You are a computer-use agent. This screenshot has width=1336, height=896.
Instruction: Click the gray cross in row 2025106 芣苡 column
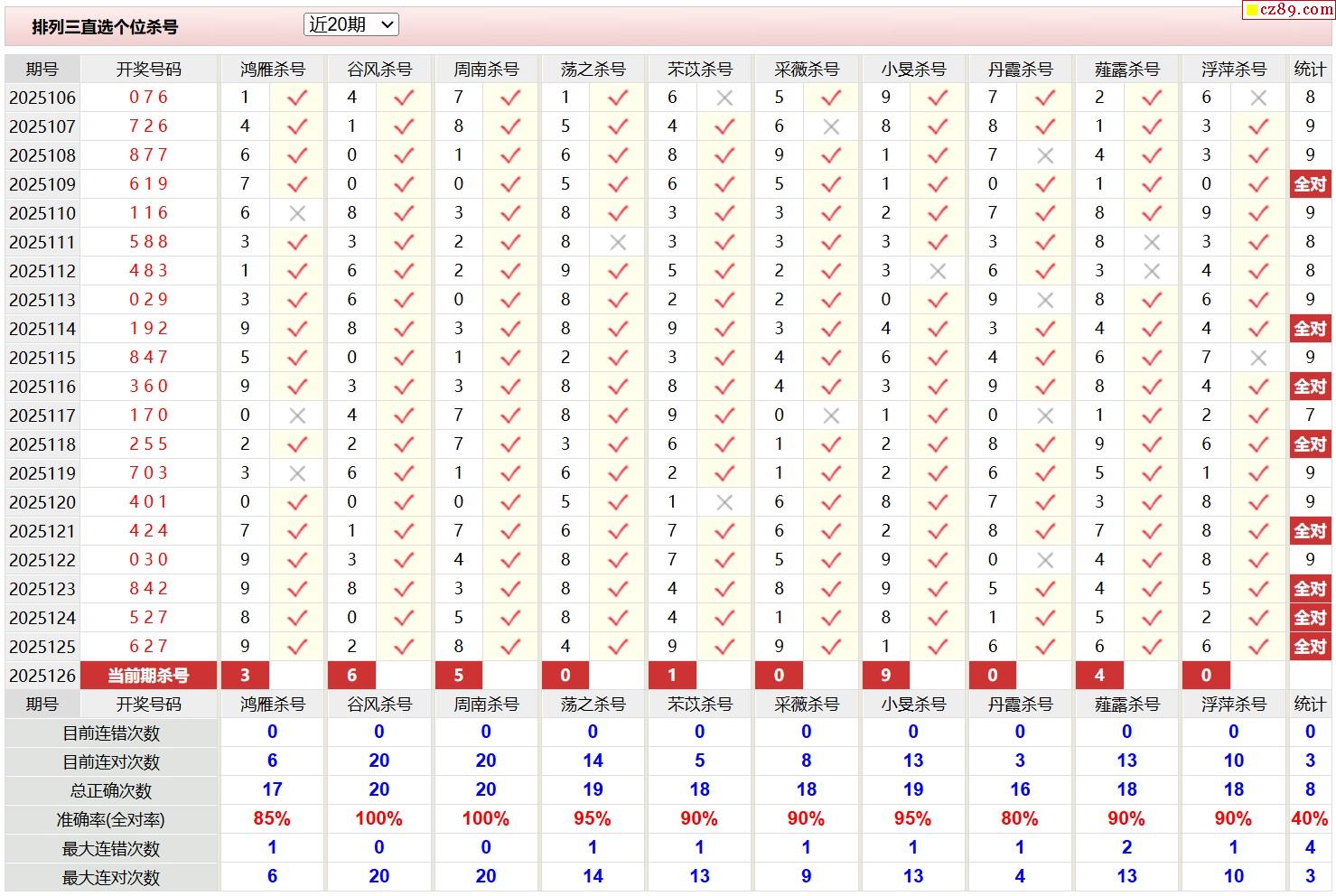pyautogui.click(x=724, y=98)
